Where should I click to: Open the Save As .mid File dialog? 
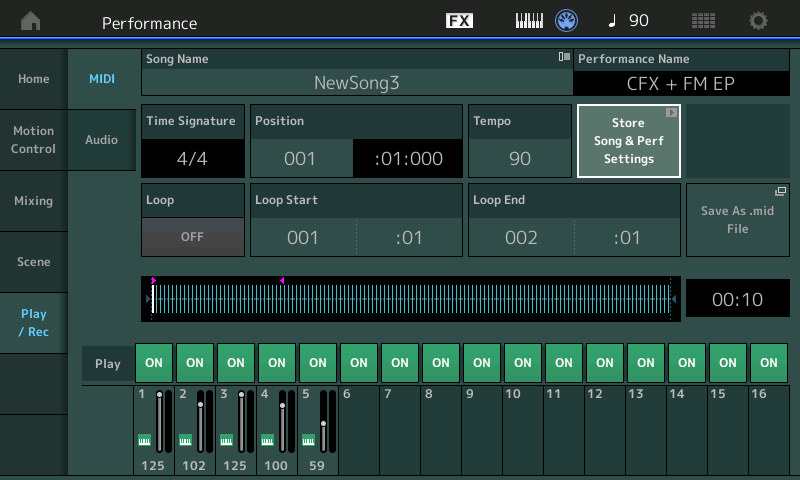coord(738,220)
